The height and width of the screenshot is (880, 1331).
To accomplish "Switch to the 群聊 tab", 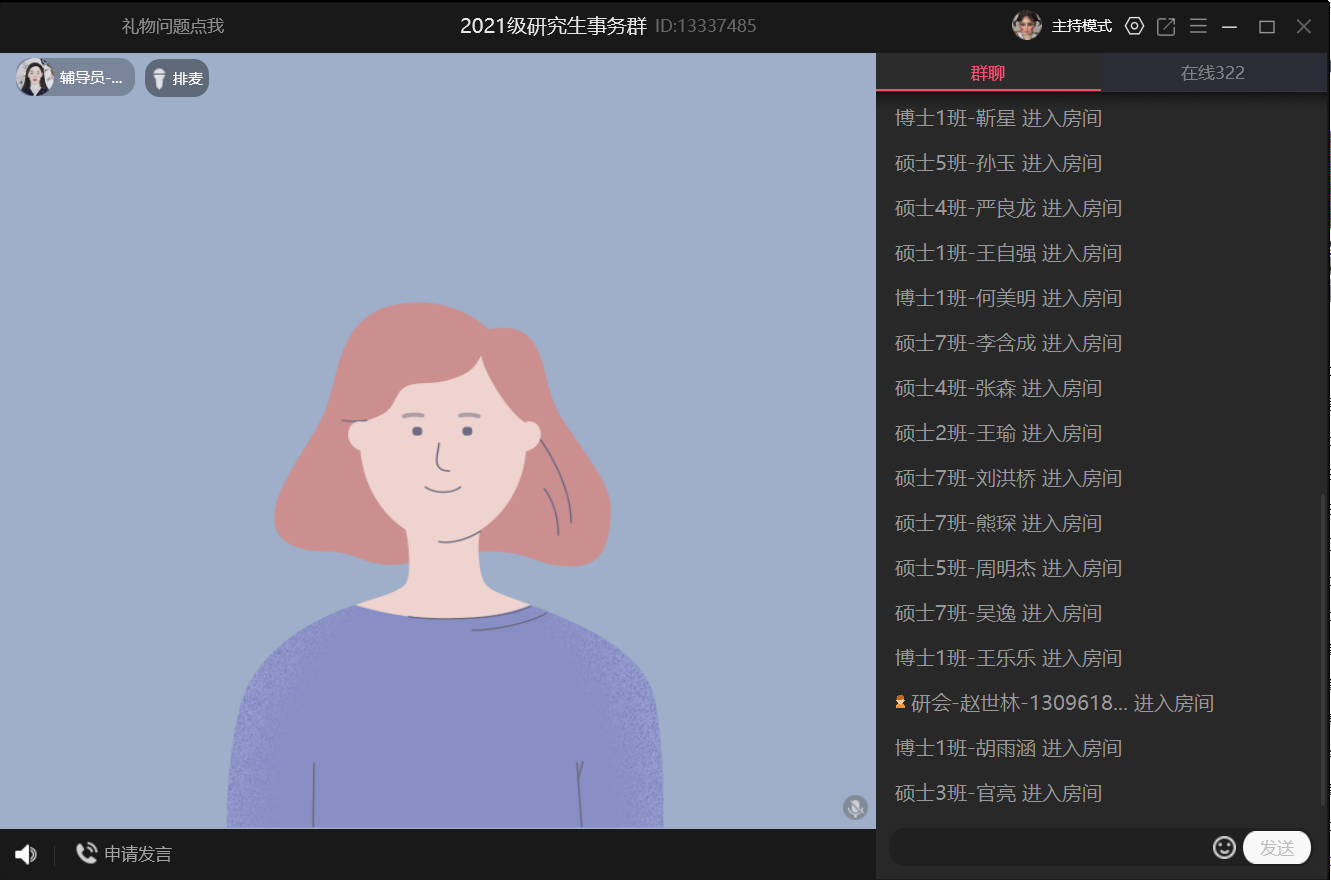I will [x=988, y=73].
